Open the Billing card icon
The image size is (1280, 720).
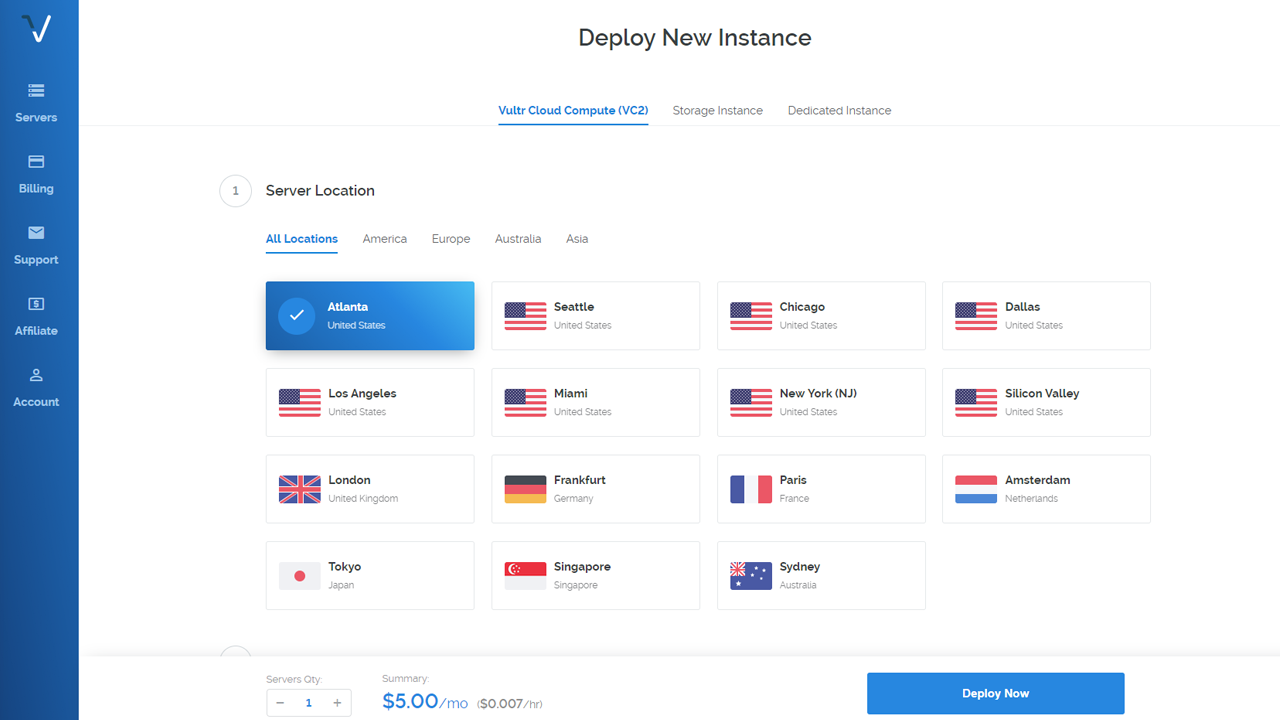tap(36, 161)
